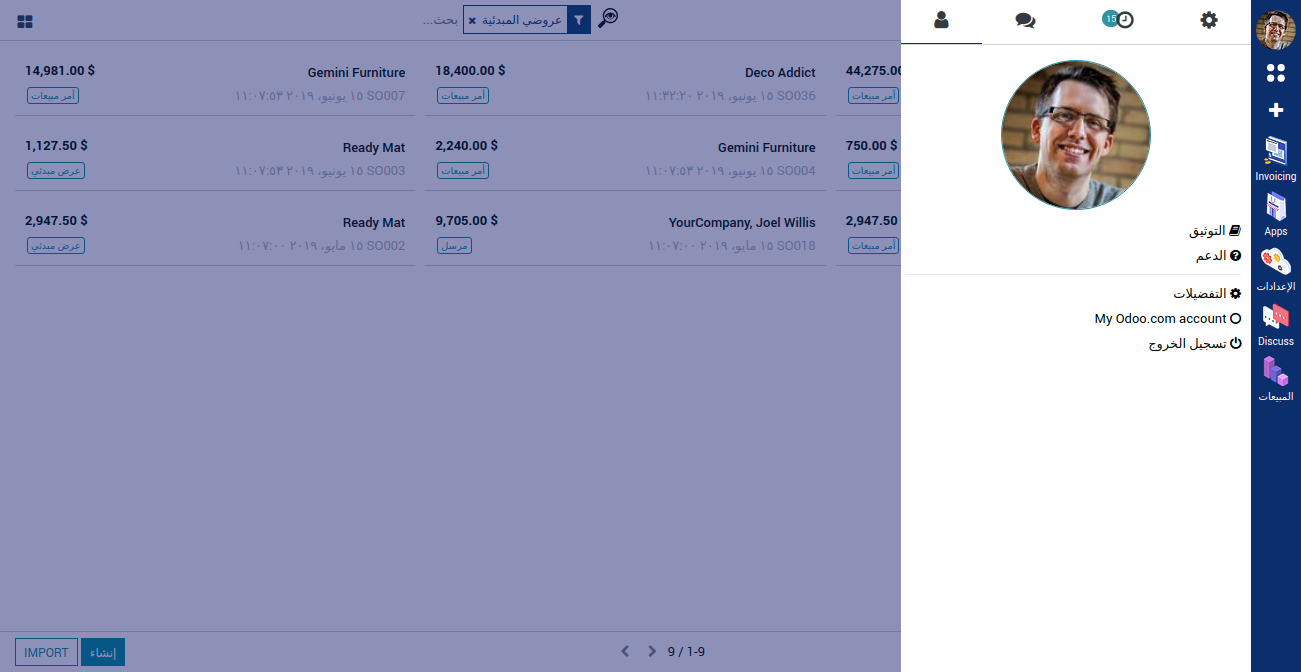The image size is (1301, 672).
Task: Switch to the gear settings tab
Action: coord(1209,20)
